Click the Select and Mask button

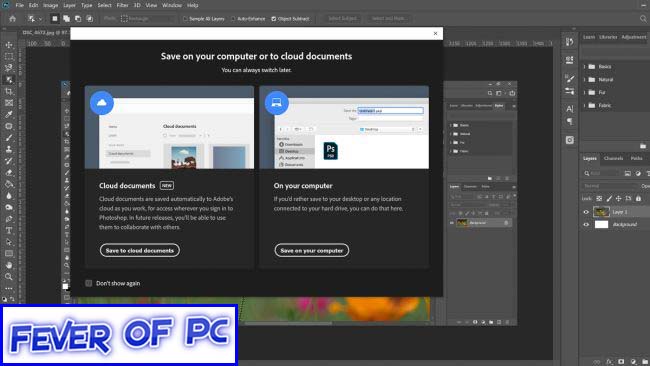(x=388, y=19)
